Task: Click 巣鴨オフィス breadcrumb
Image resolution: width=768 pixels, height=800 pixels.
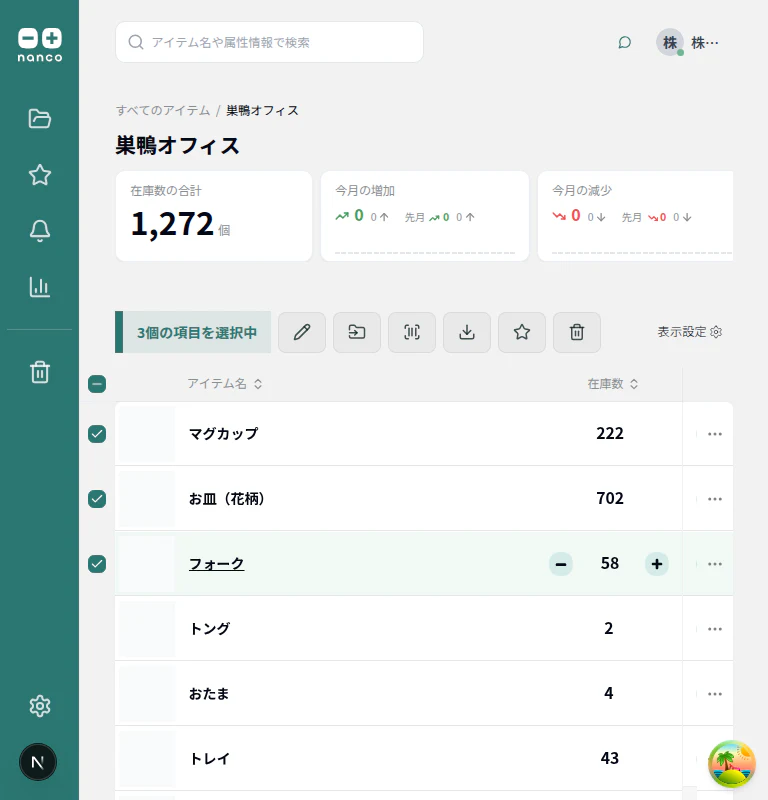Action: click(x=262, y=110)
